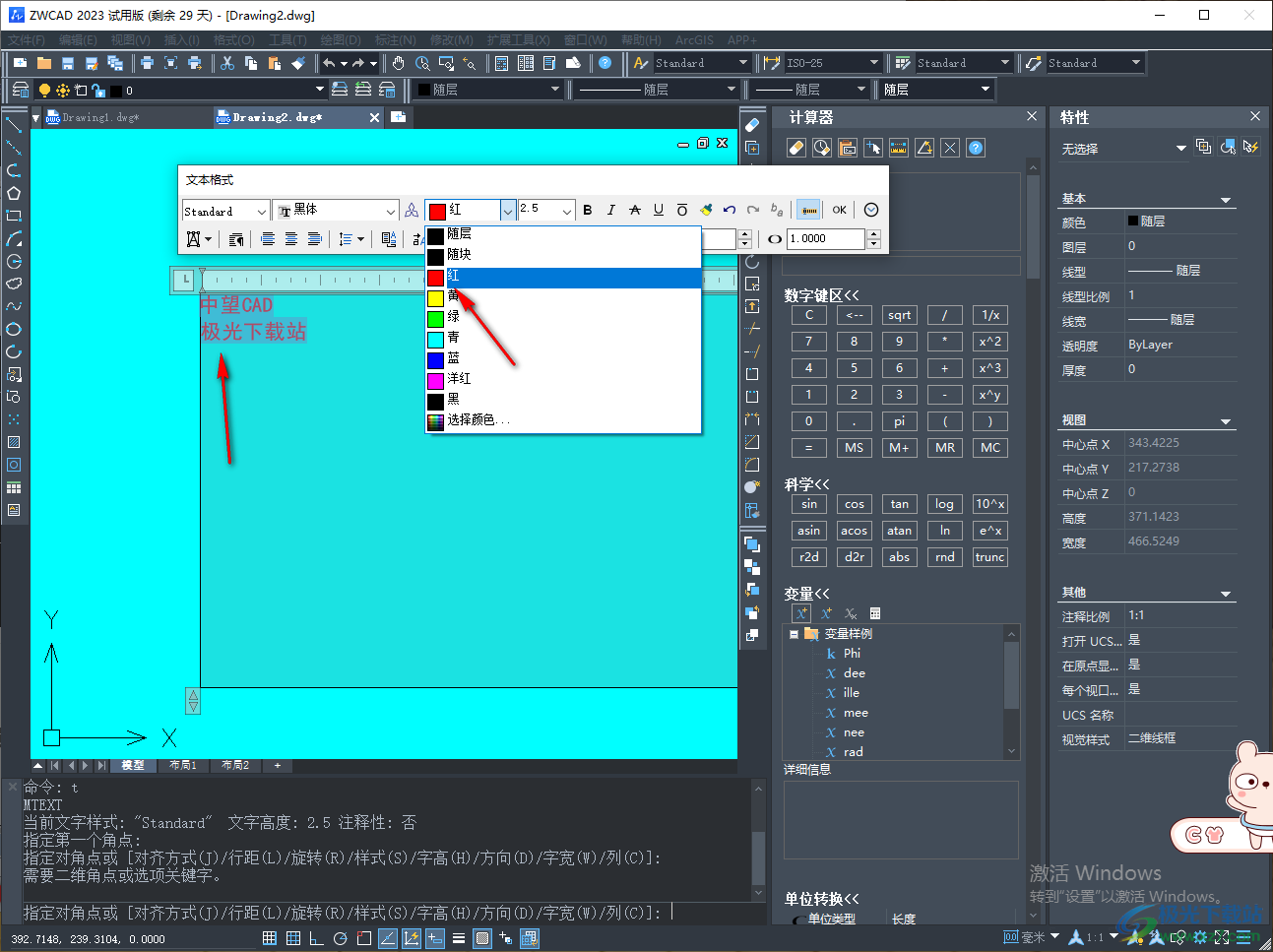Toggle grid display in the status bar
The width and height of the screenshot is (1273, 952).
293,938
